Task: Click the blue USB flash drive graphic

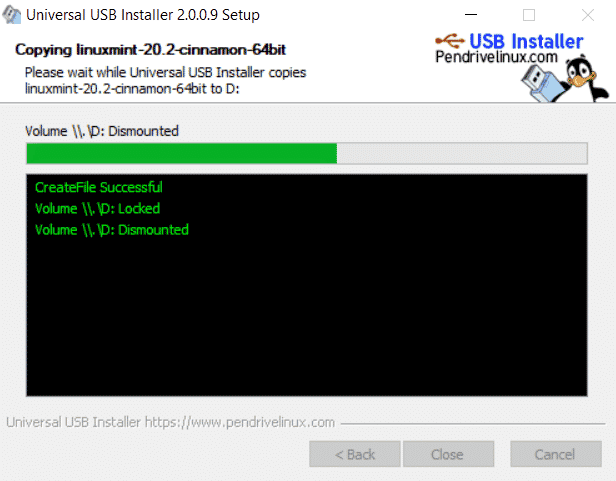Action: tap(543, 82)
